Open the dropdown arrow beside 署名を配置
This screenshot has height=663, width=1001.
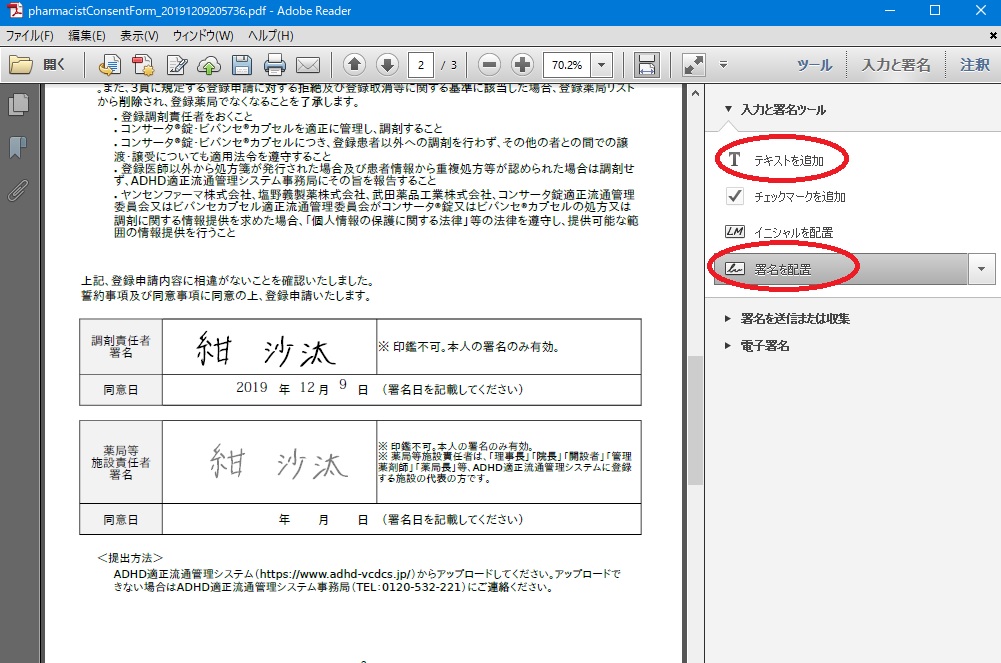tap(982, 269)
